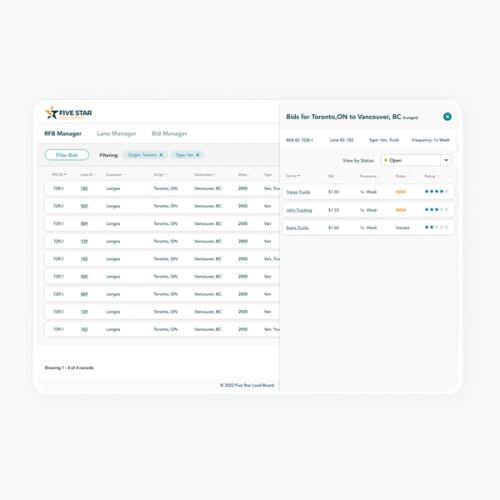Switch to the Lane Manager tab
The width and height of the screenshot is (500, 500).
[116, 133]
